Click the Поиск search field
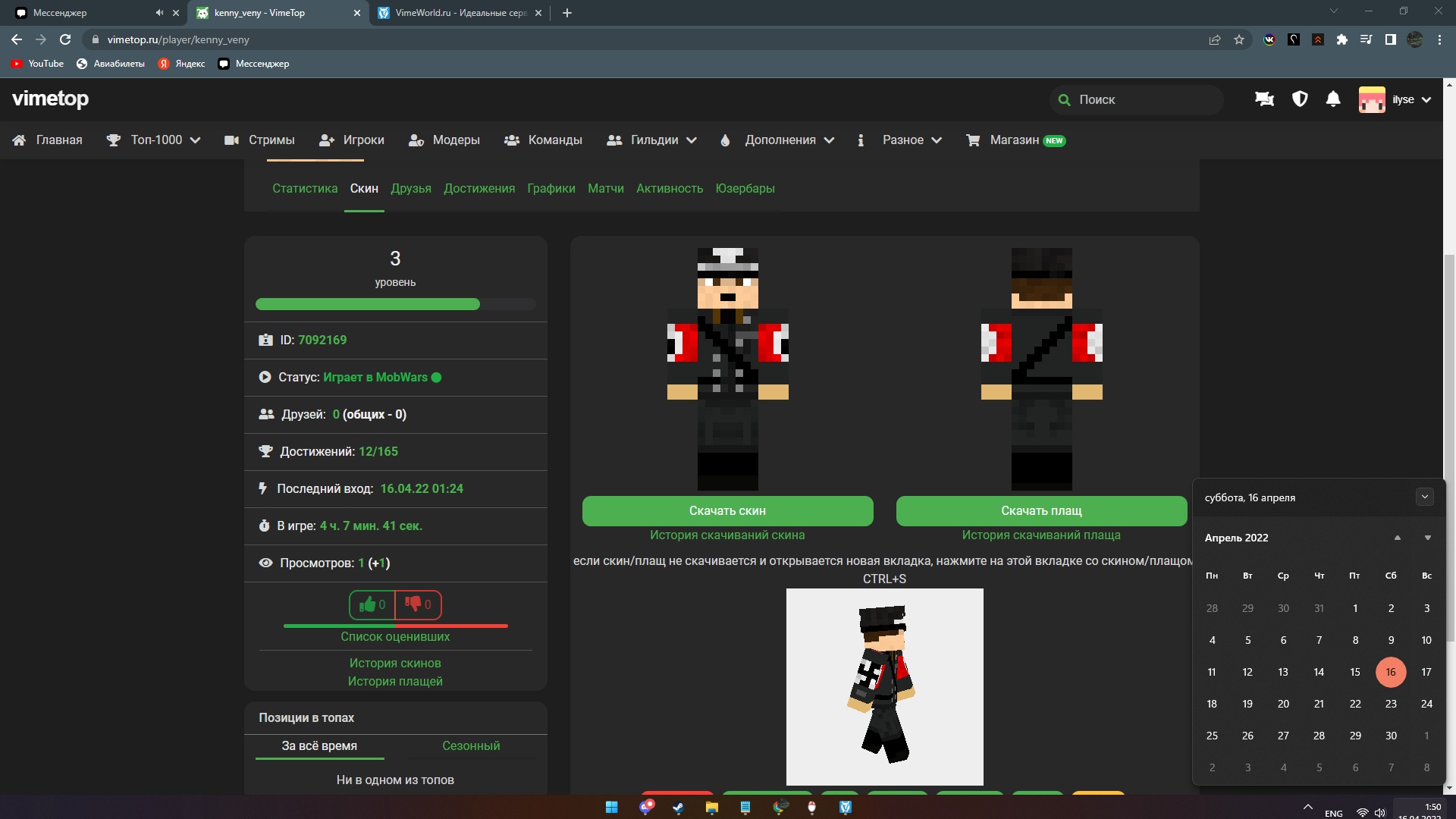 (x=1137, y=99)
